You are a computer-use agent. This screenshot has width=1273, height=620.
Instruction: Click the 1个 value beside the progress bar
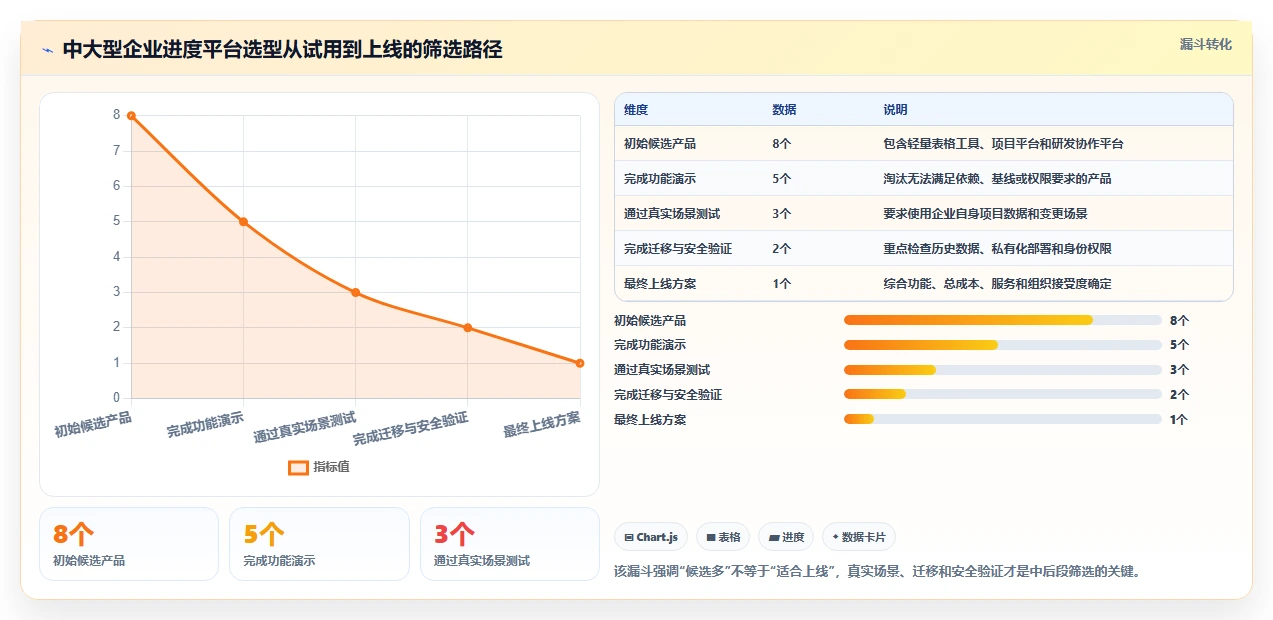point(1179,420)
